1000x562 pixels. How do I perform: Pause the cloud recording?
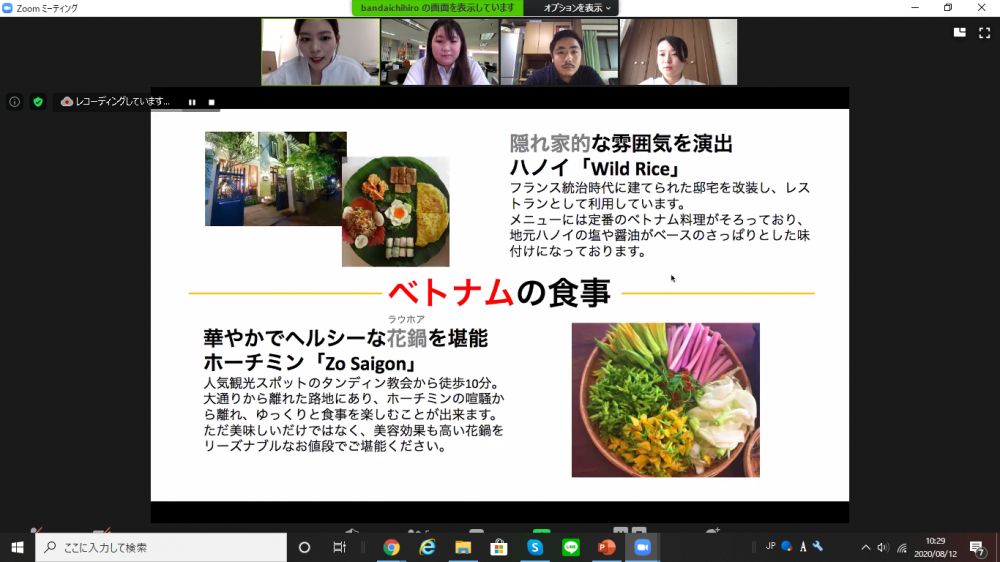(192, 102)
